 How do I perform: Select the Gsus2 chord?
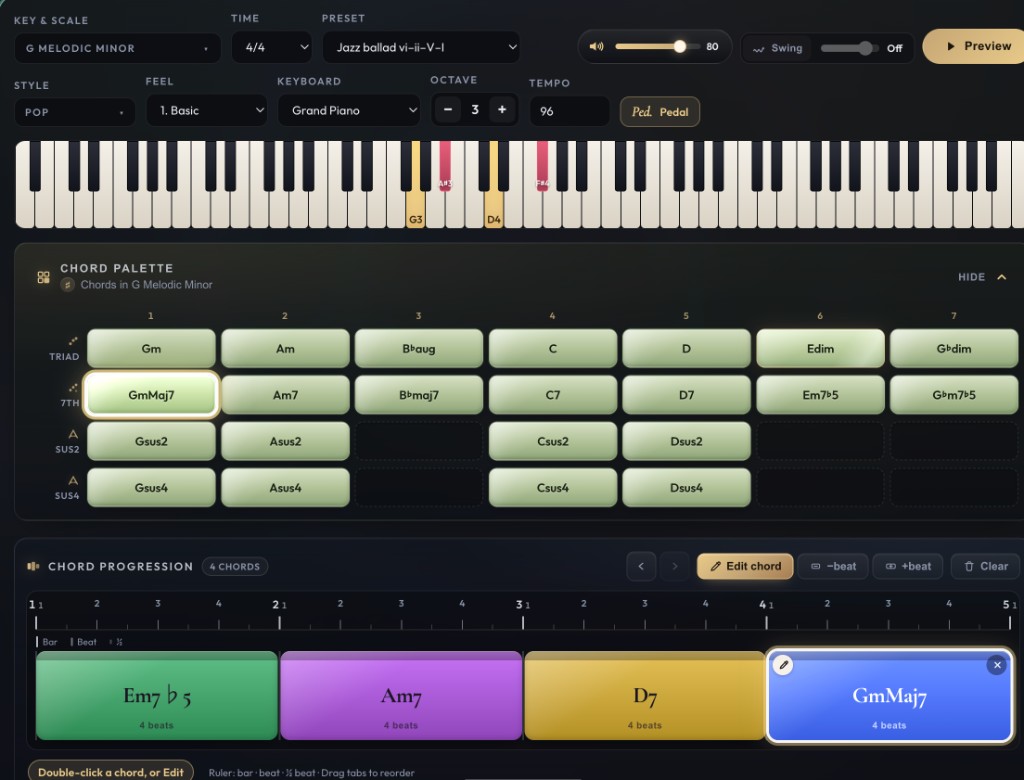151,442
